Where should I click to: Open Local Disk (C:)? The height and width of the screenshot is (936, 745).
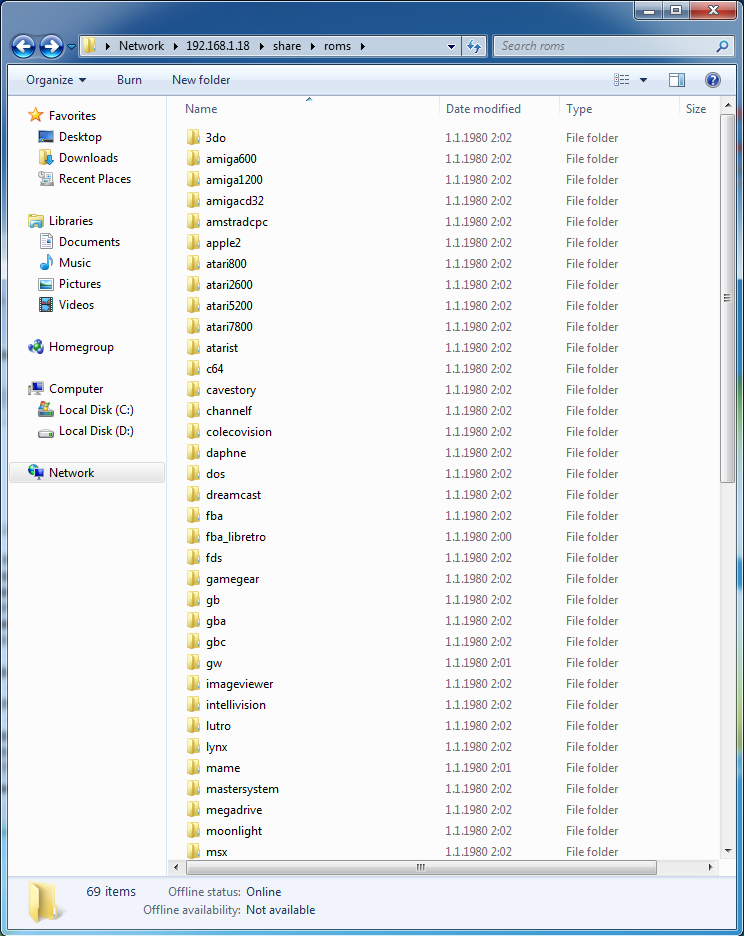pos(96,410)
